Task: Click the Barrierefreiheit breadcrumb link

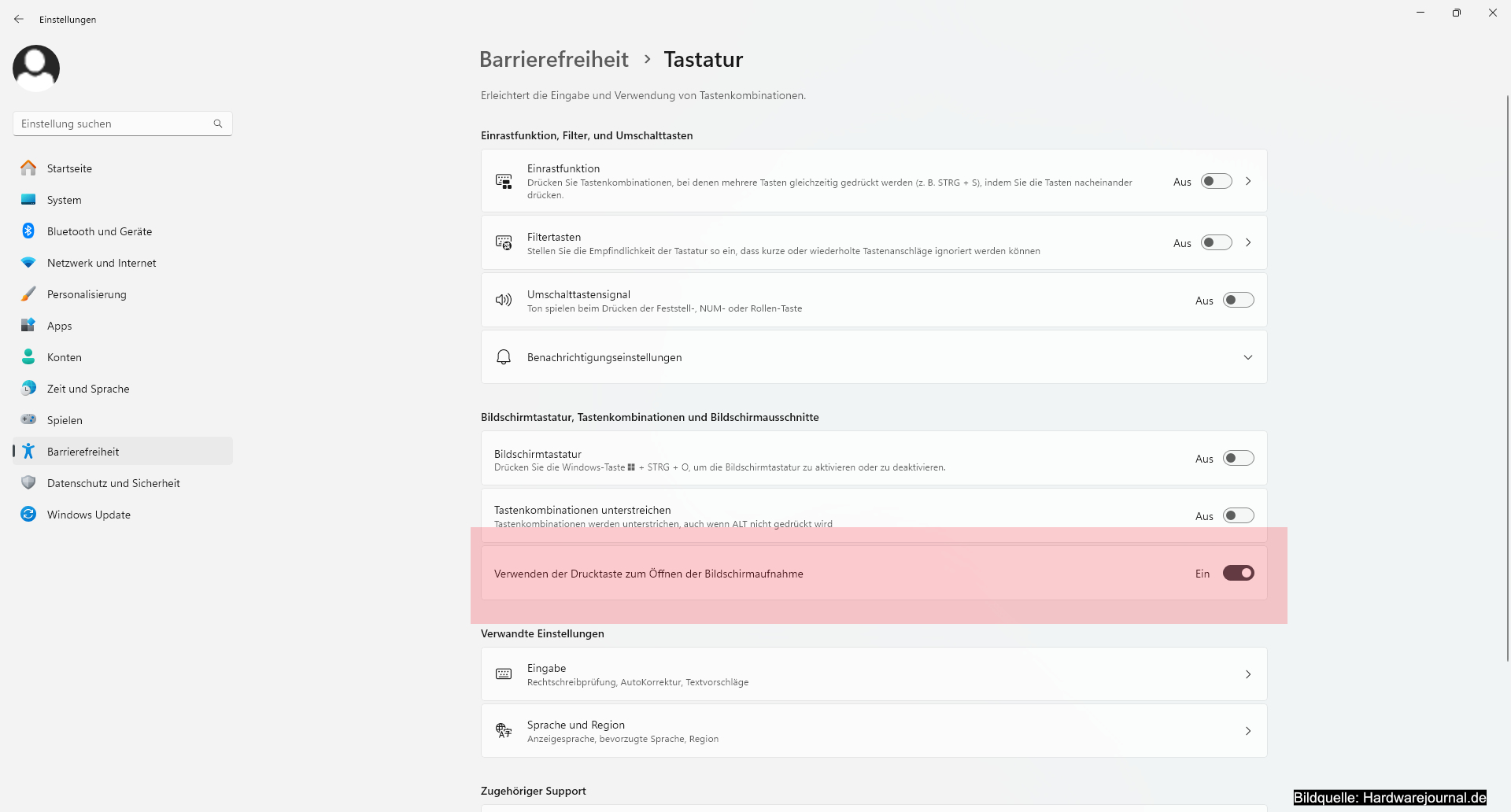Action: 554,59
